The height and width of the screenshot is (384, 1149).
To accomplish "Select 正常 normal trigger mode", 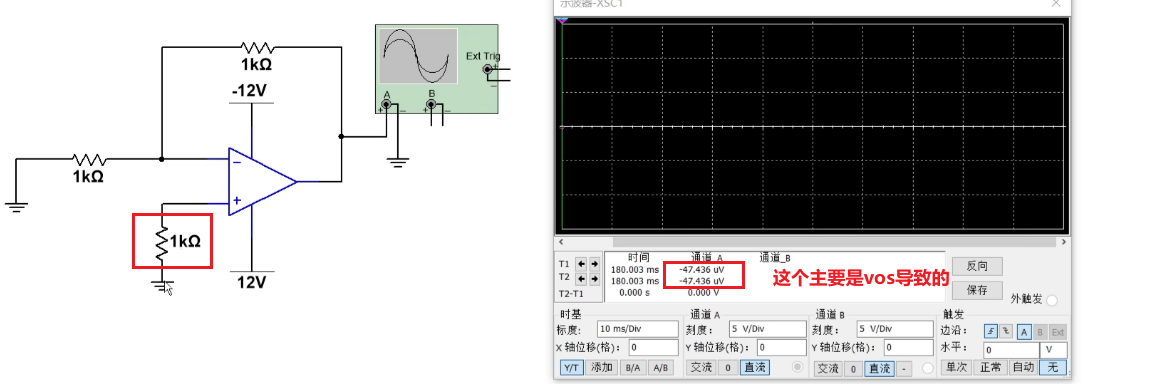I will (991, 367).
